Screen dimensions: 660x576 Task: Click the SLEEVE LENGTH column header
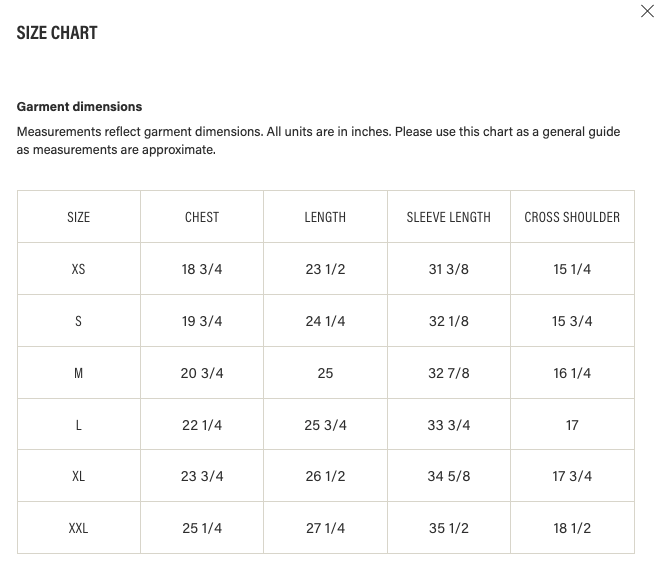click(x=449, y=217)
